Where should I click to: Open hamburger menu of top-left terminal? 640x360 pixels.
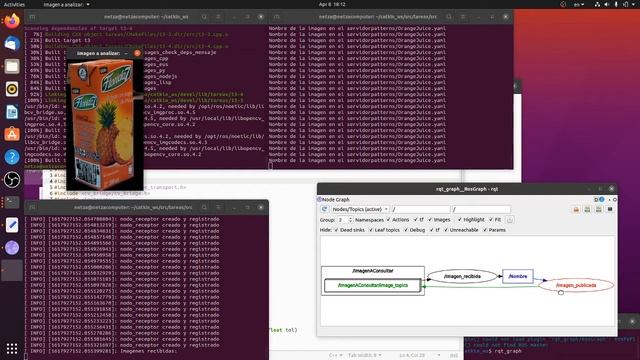[218, 17]
